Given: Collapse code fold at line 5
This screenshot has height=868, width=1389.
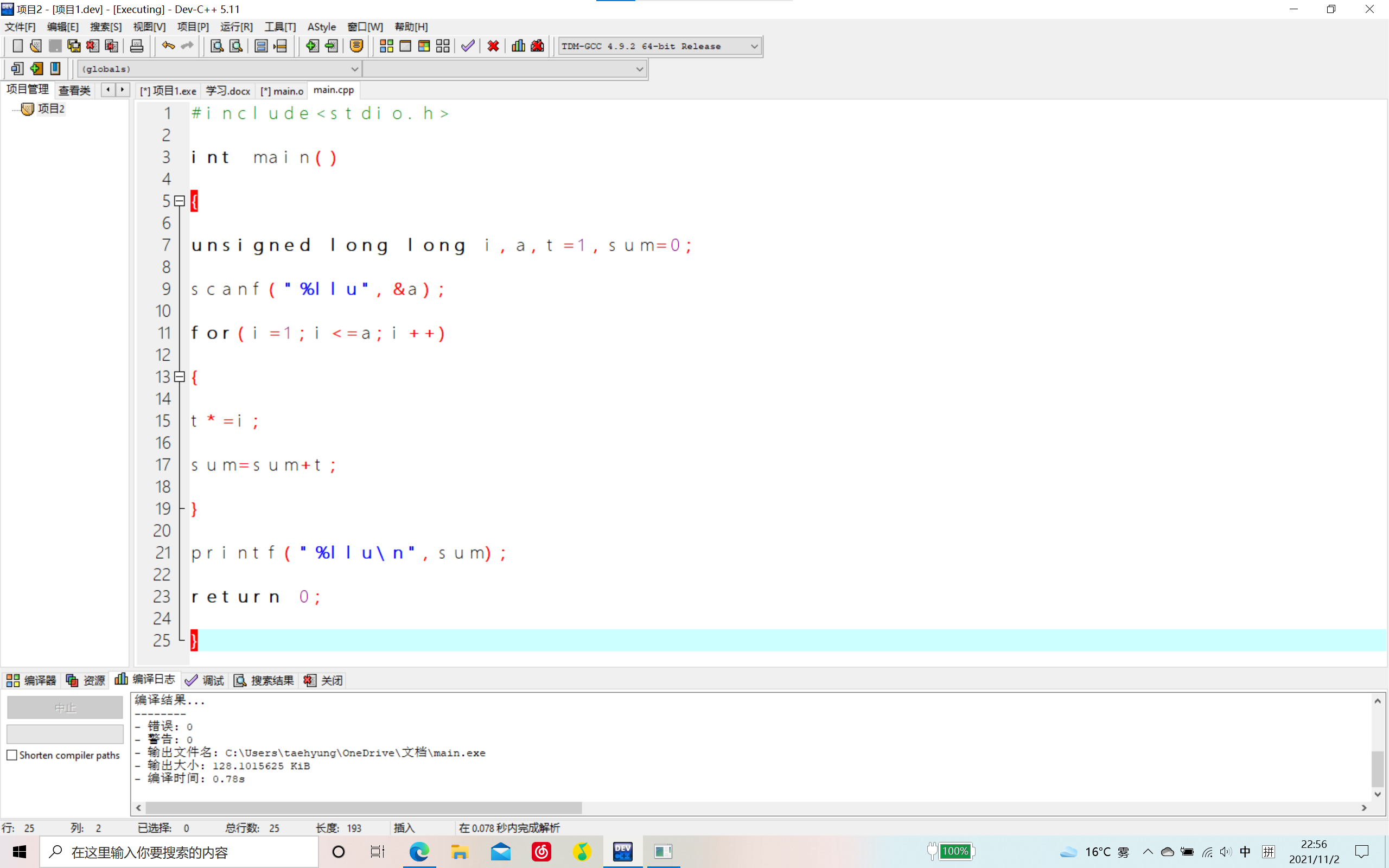Looking at the screenshot, I should tap(180, 201).
